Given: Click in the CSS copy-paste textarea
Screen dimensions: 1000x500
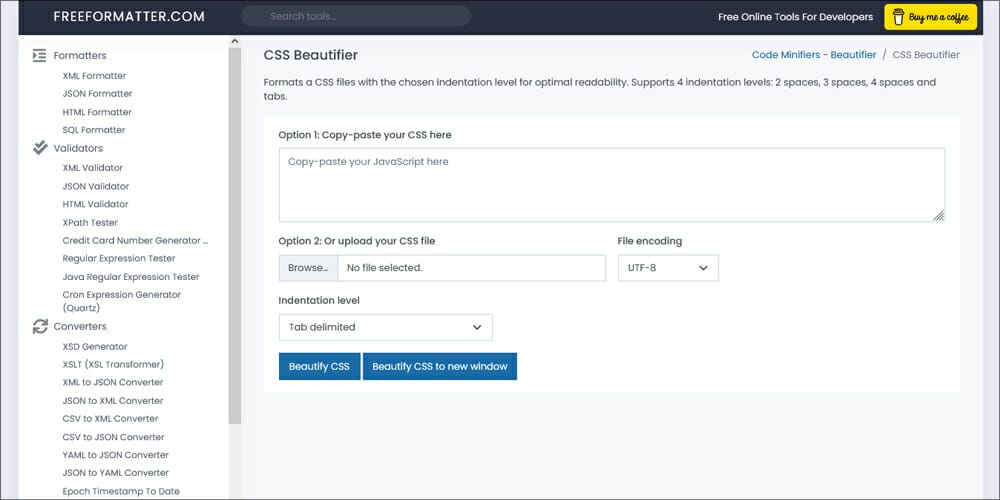Looking at the screenshot, I should coord(612,185).
